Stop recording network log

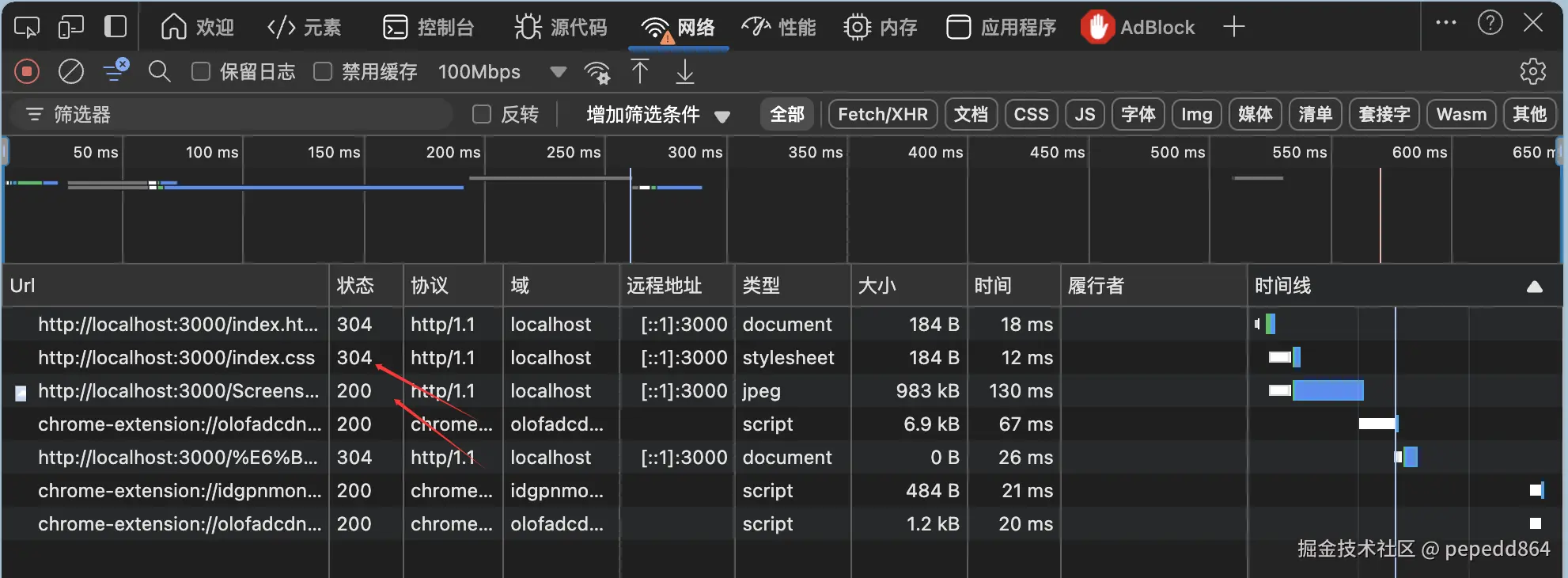pyautogui.click(x=27, y=72)
